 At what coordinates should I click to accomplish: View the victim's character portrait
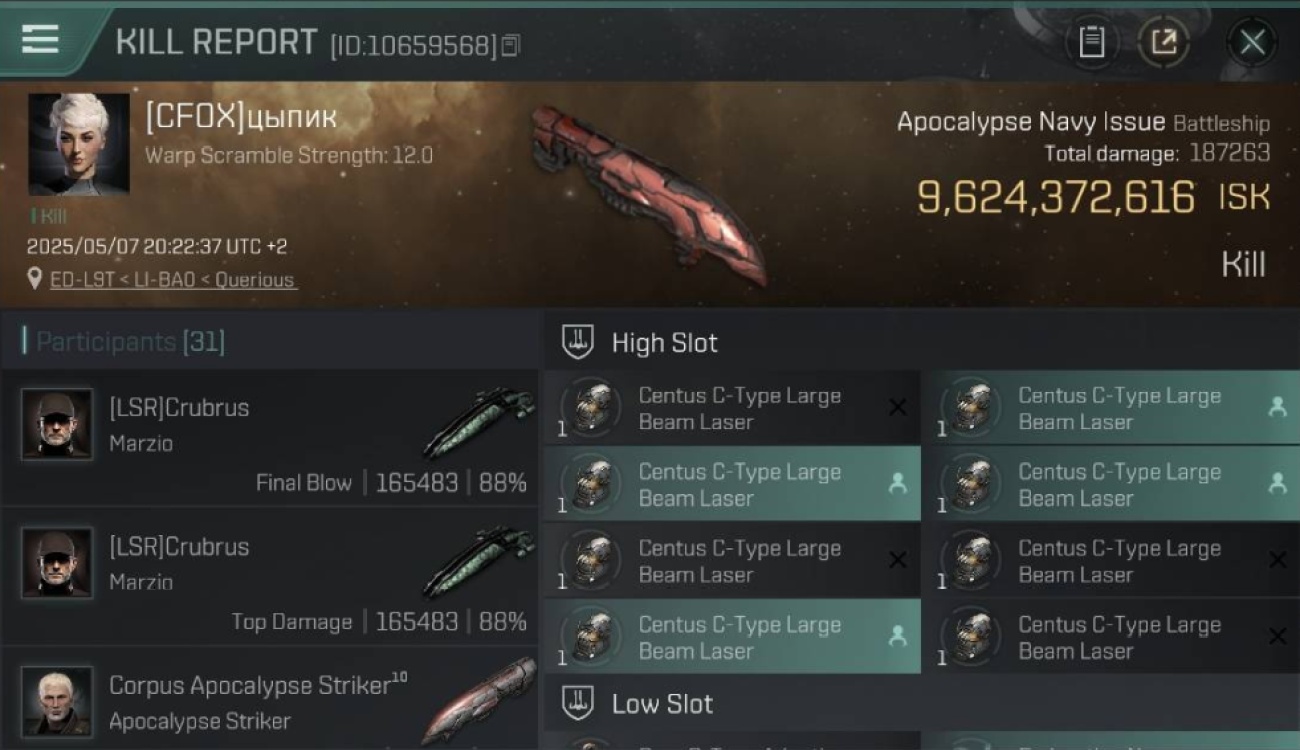click(x=78, y=145)
